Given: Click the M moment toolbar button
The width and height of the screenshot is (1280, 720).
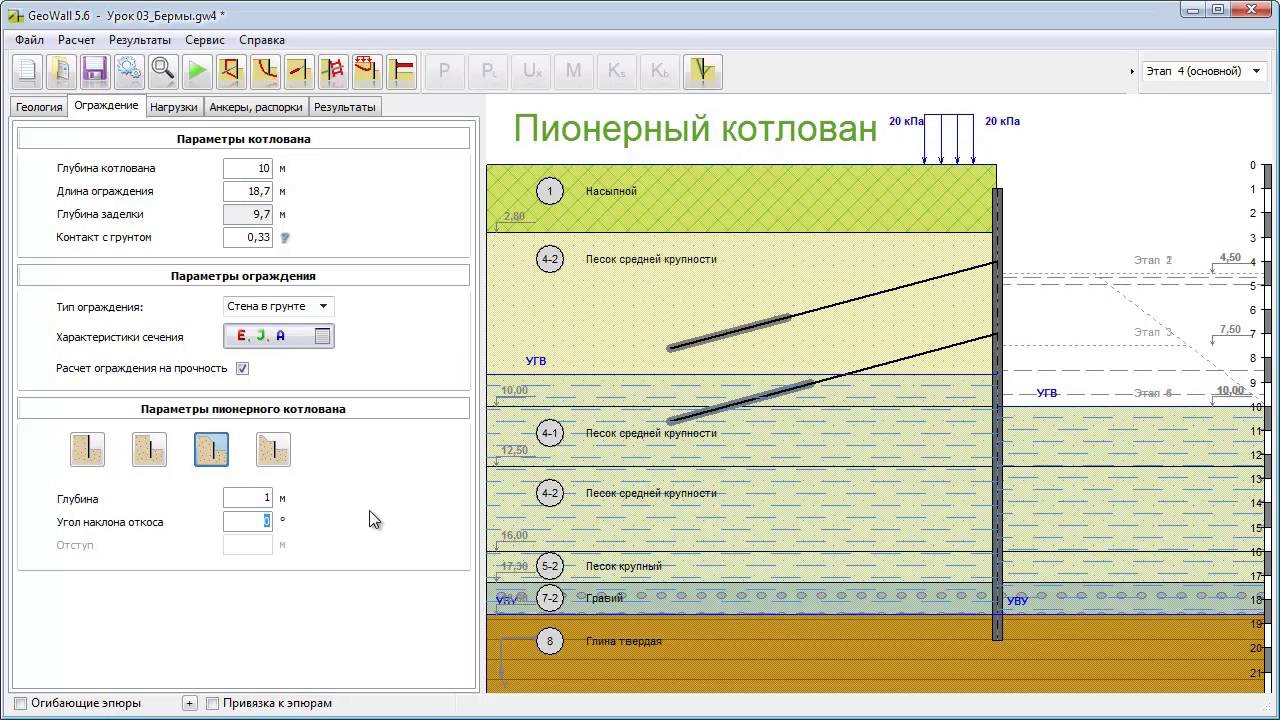Looking at the screenshot, I should (574, 71).
